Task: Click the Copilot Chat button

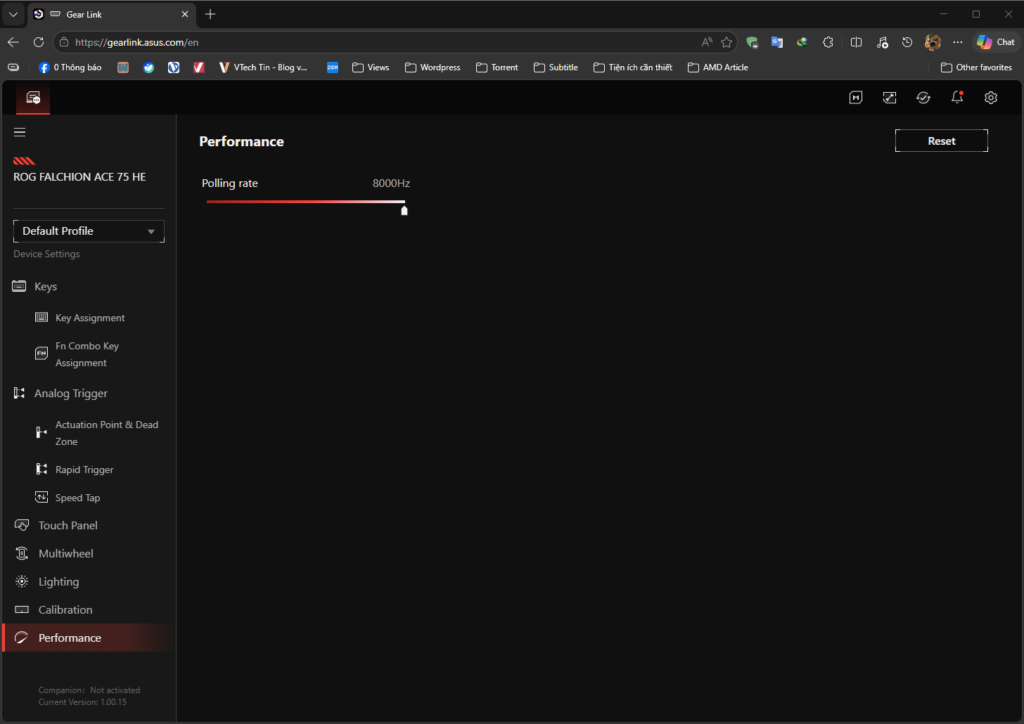Action: [x=996, y=42]
